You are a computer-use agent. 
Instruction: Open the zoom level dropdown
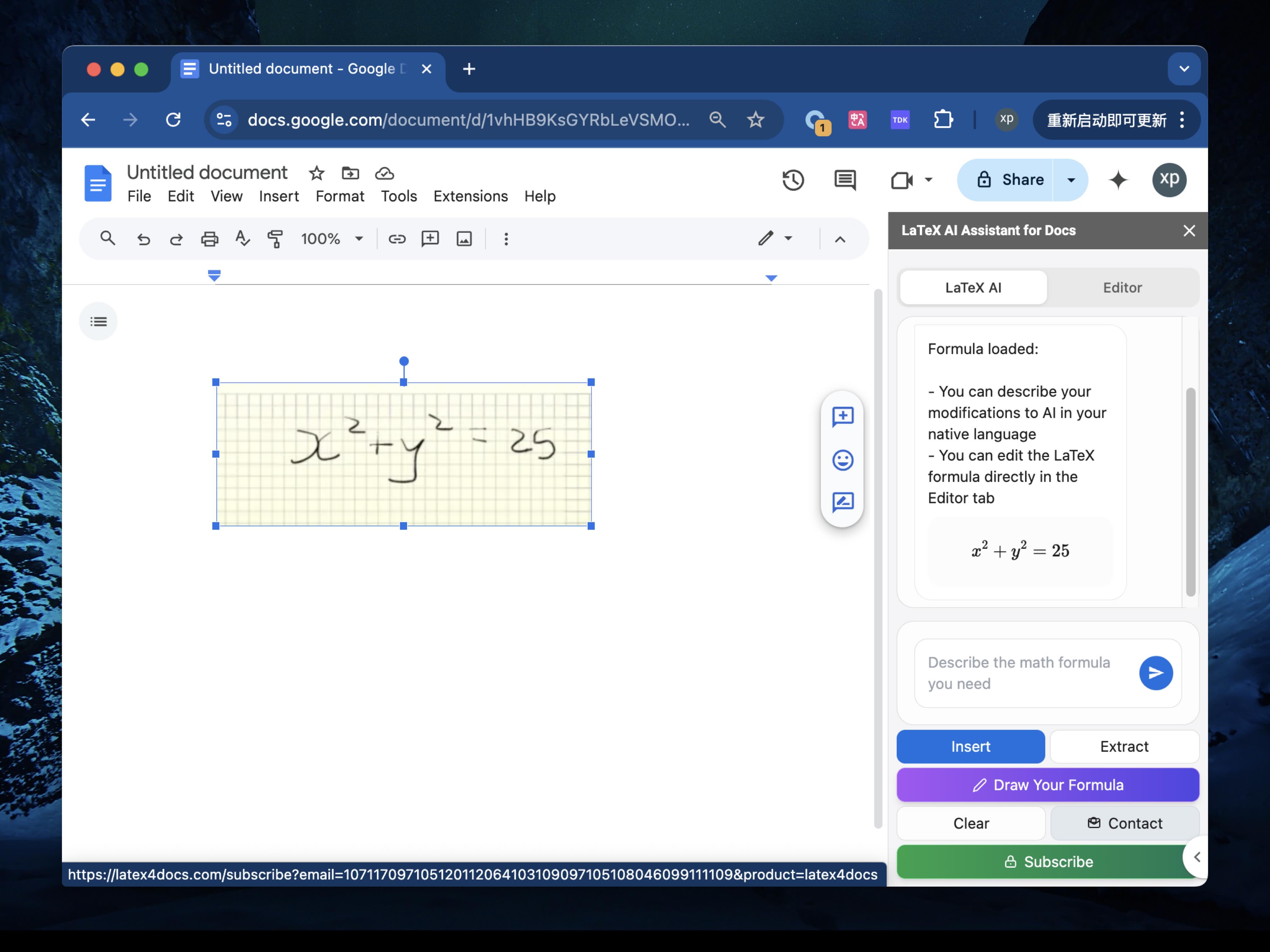359,238
